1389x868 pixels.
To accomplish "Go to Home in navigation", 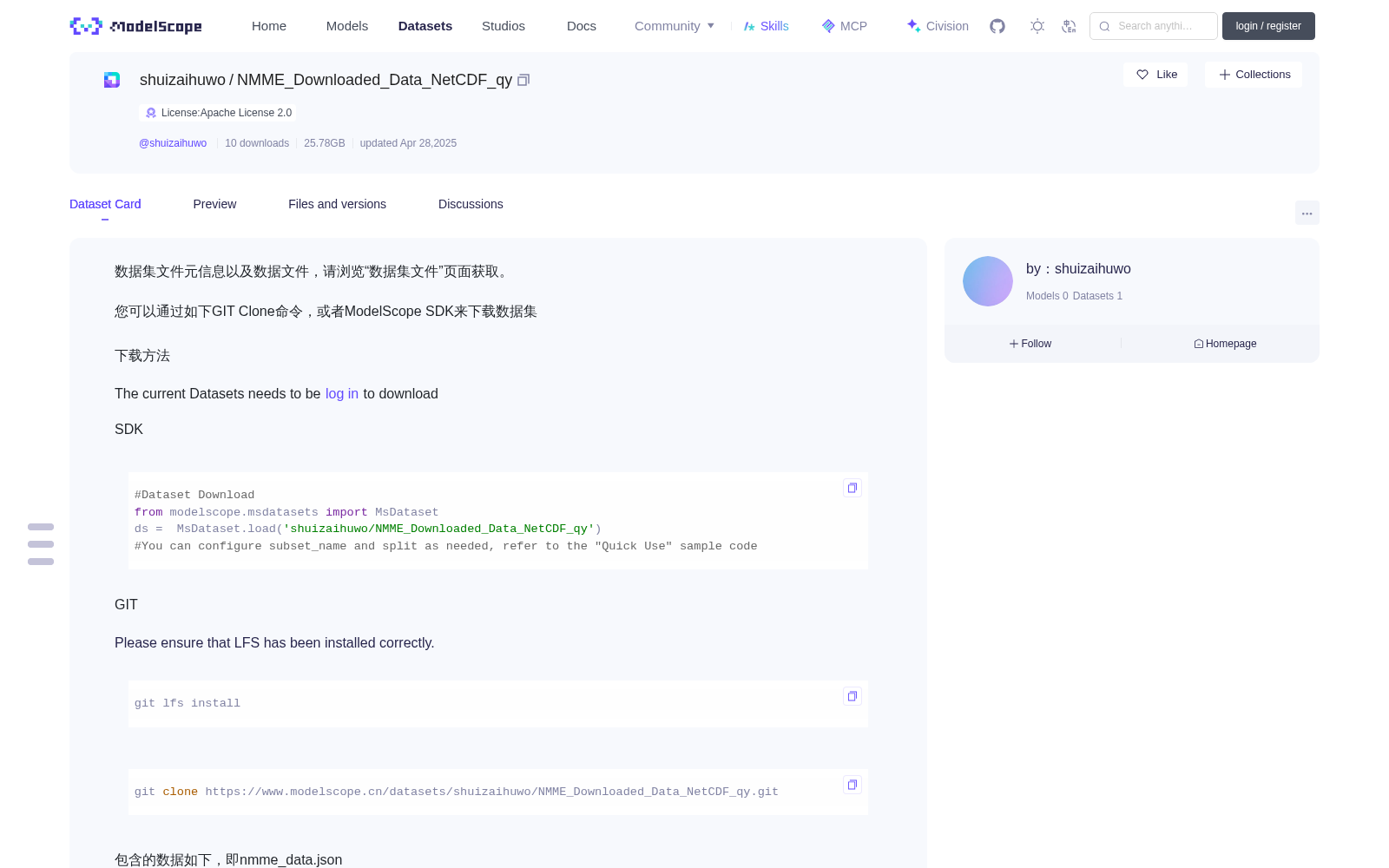I will click(x=269, y=26).
